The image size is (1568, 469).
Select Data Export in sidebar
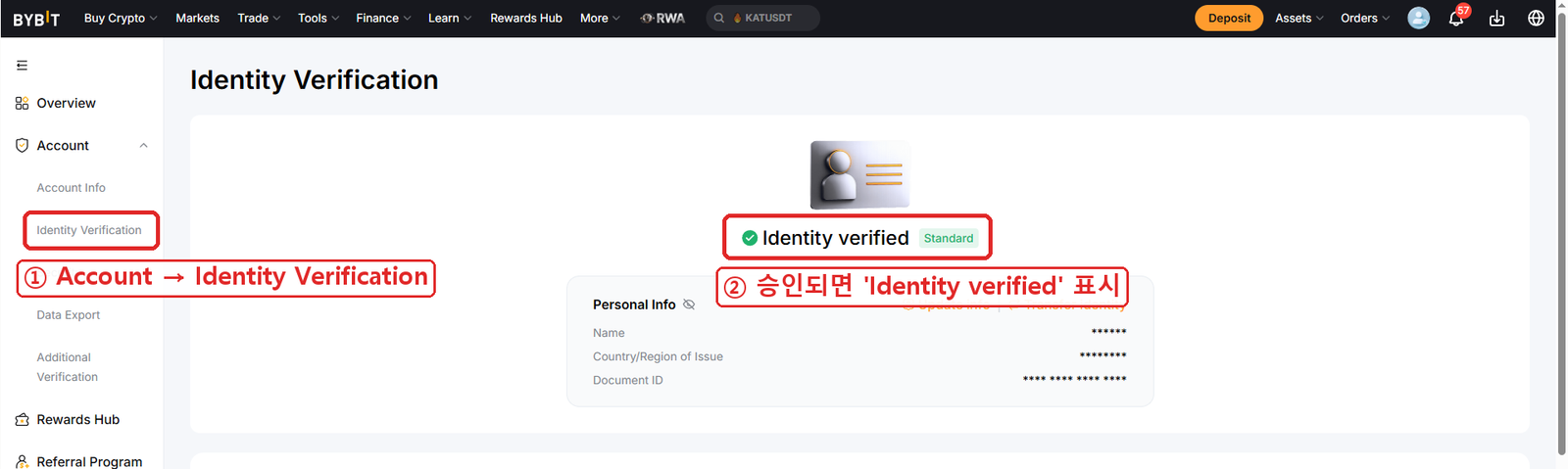click(69, 314)
